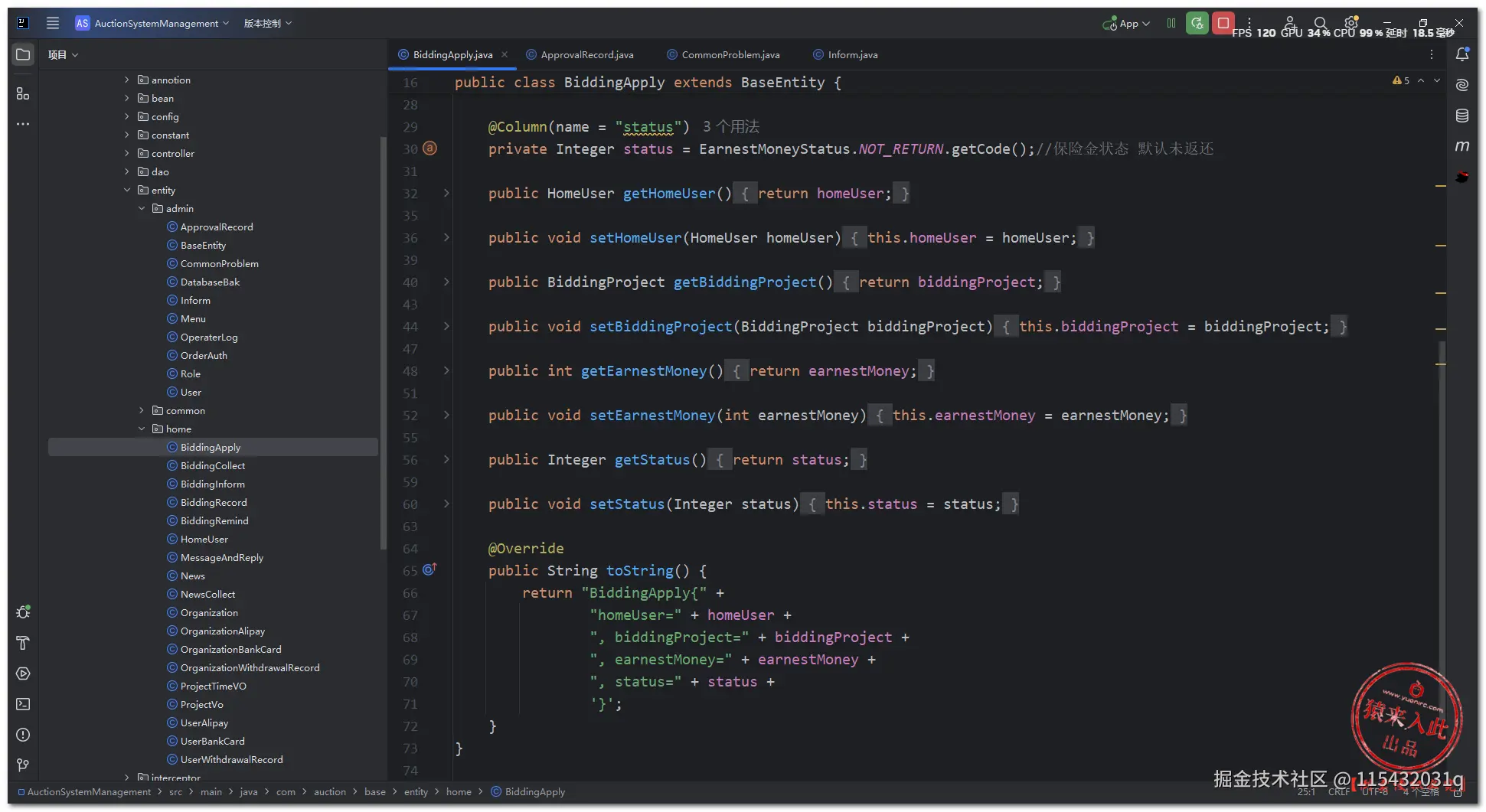Switch to the CommonProblem.java tab
Viewport: 1486px width, 812px height.
[x=723, y=54]
